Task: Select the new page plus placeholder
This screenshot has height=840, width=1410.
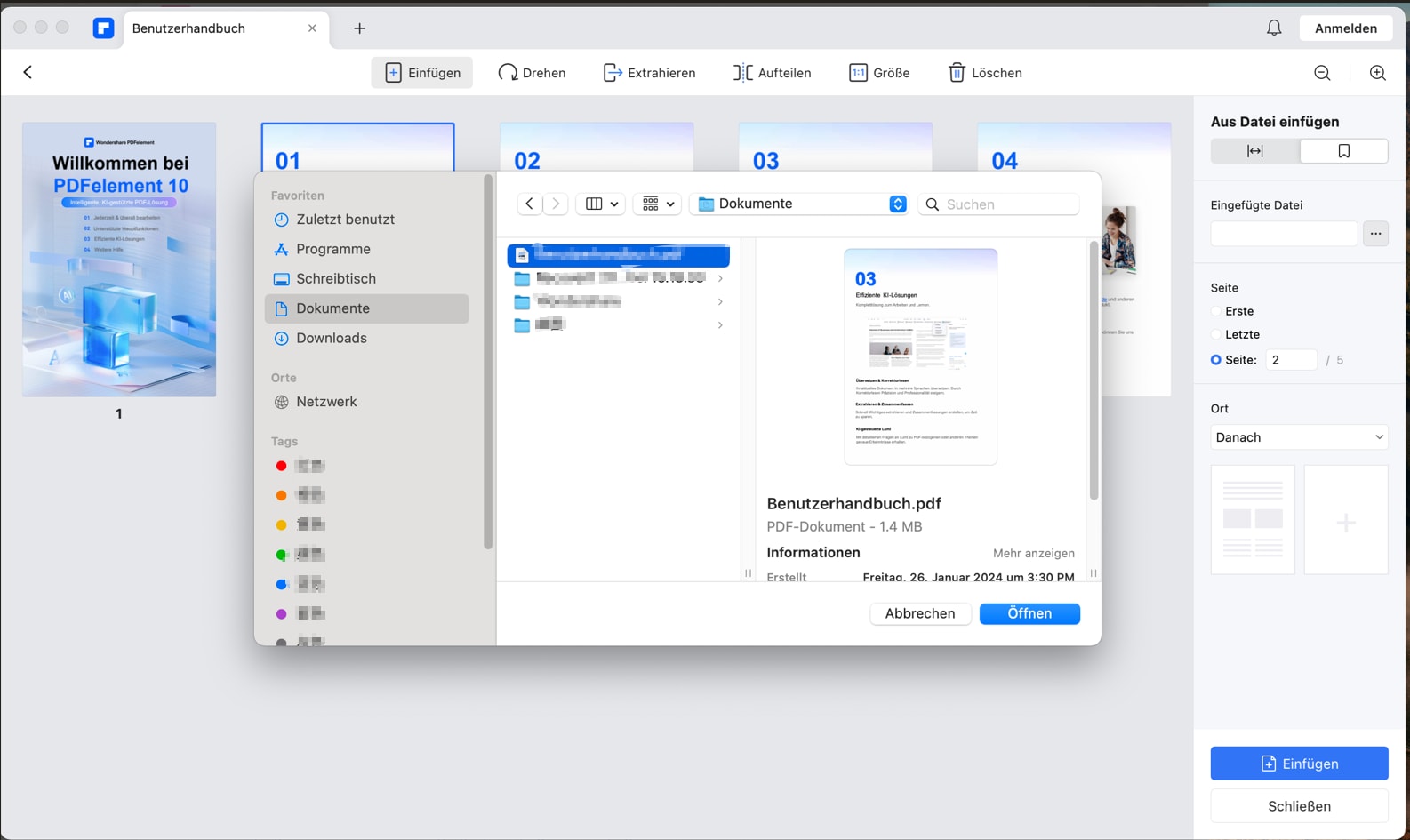Action: [1345, 519]
